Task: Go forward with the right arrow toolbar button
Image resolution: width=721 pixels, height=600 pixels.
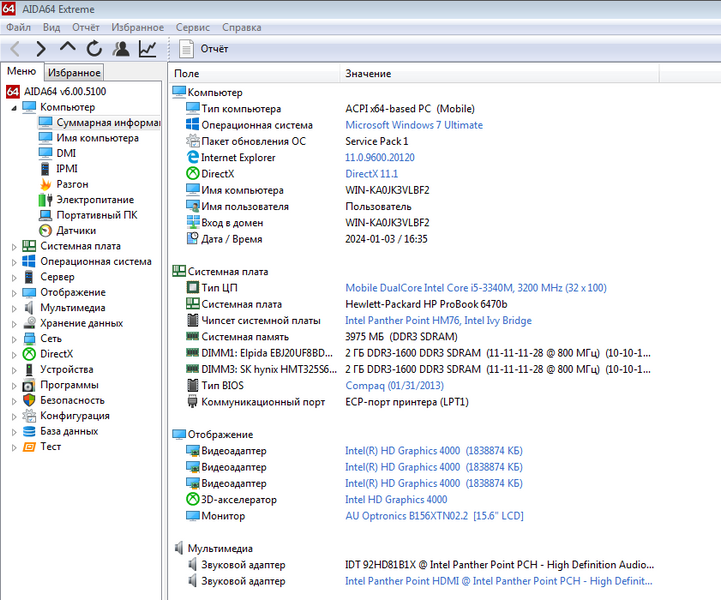Action: click(x=41, y=49)
